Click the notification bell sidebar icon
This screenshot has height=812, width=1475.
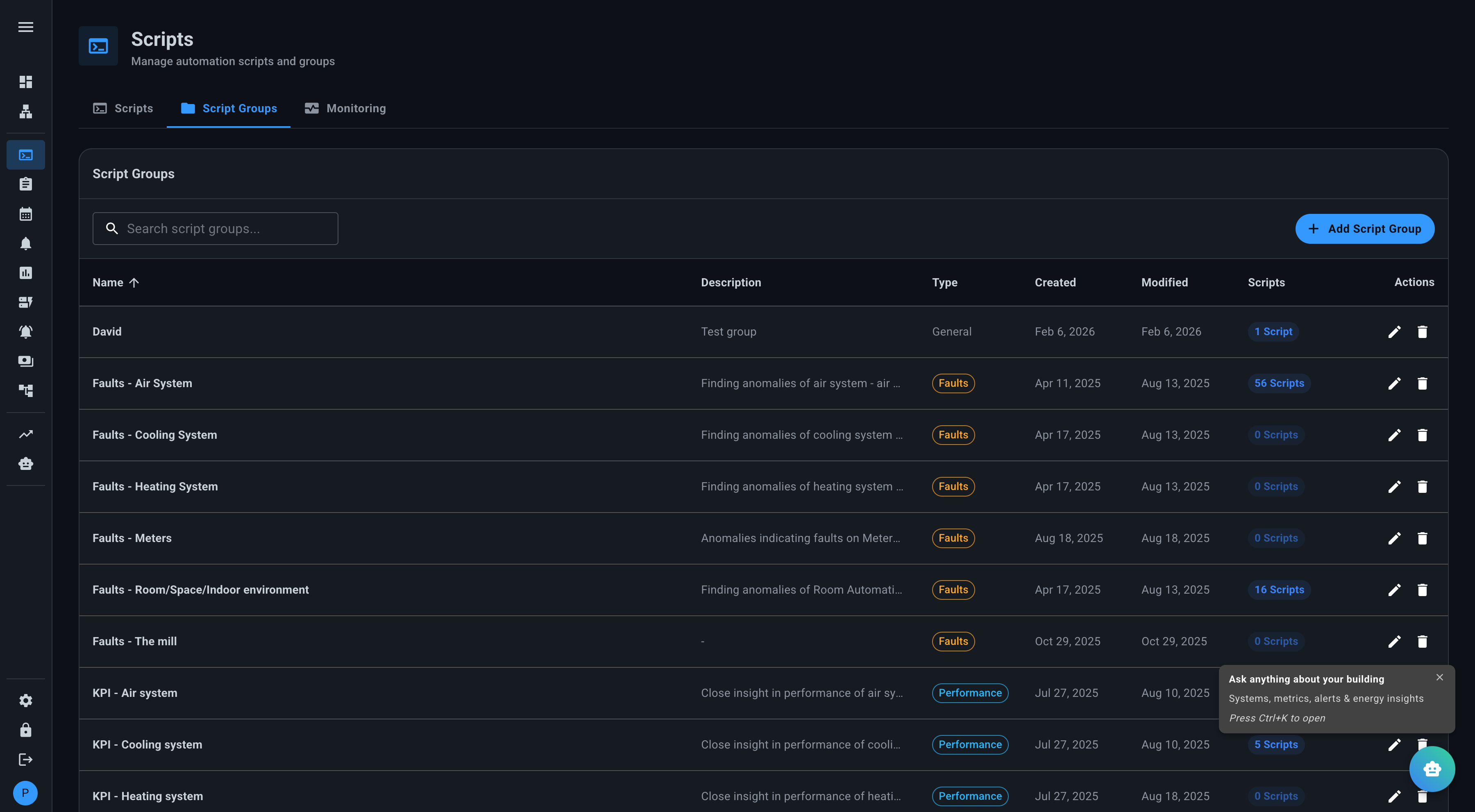tap(26, 243)
